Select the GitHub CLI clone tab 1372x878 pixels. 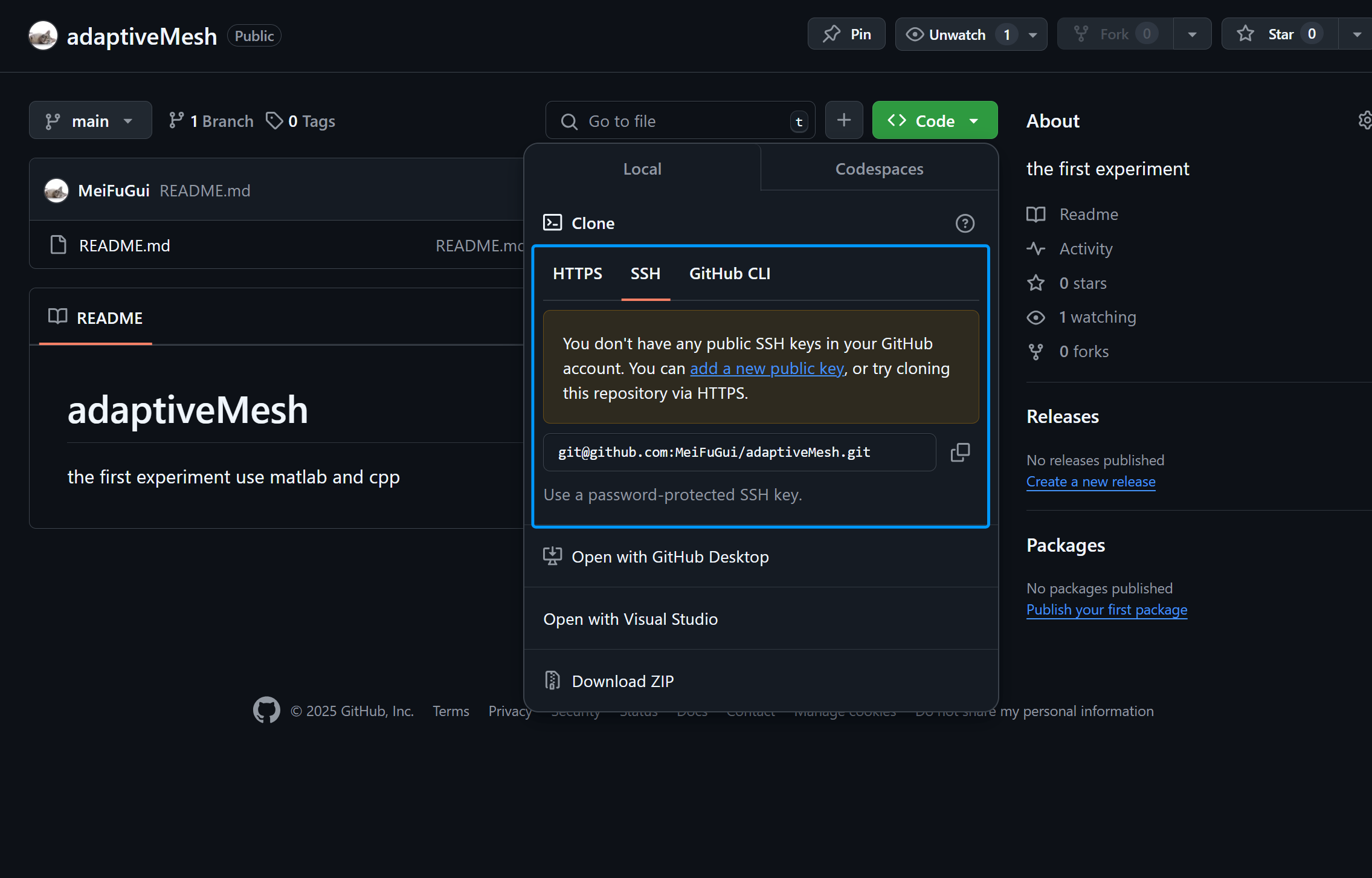(729, 274)
